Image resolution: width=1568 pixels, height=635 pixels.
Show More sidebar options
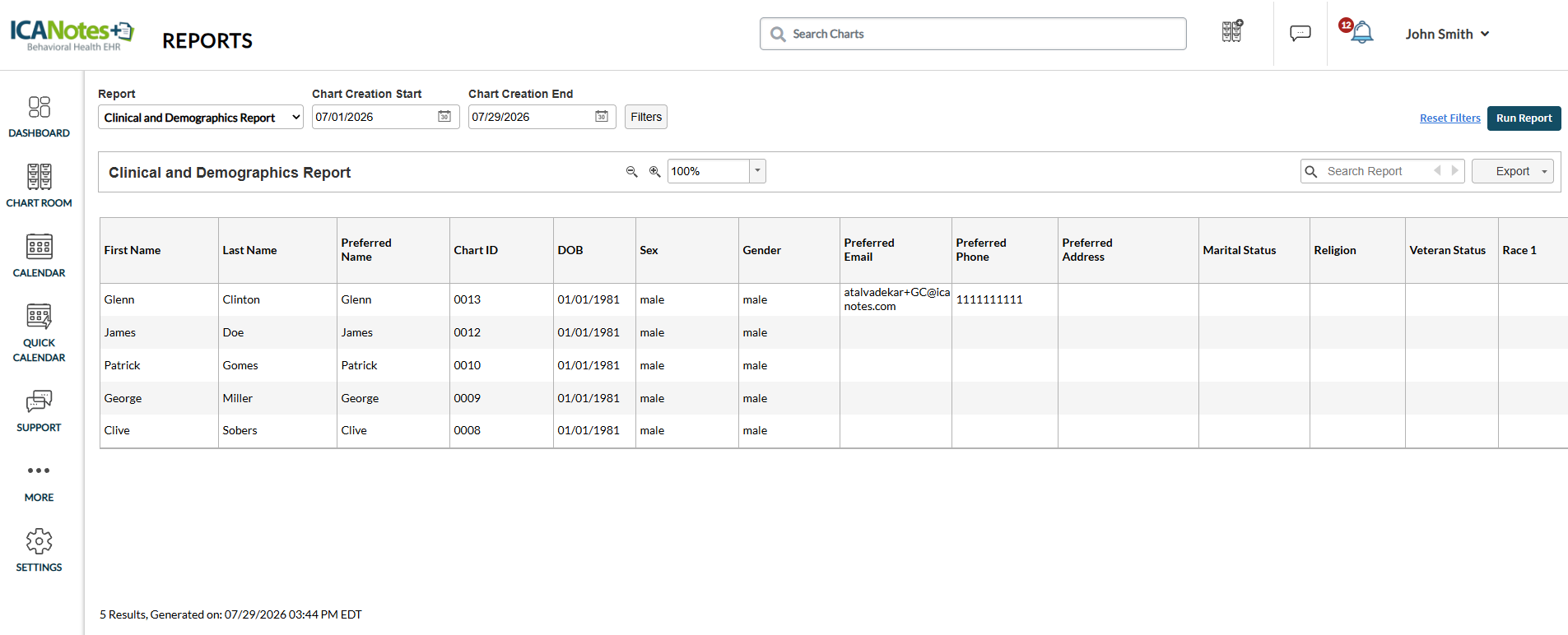[39, 482]
